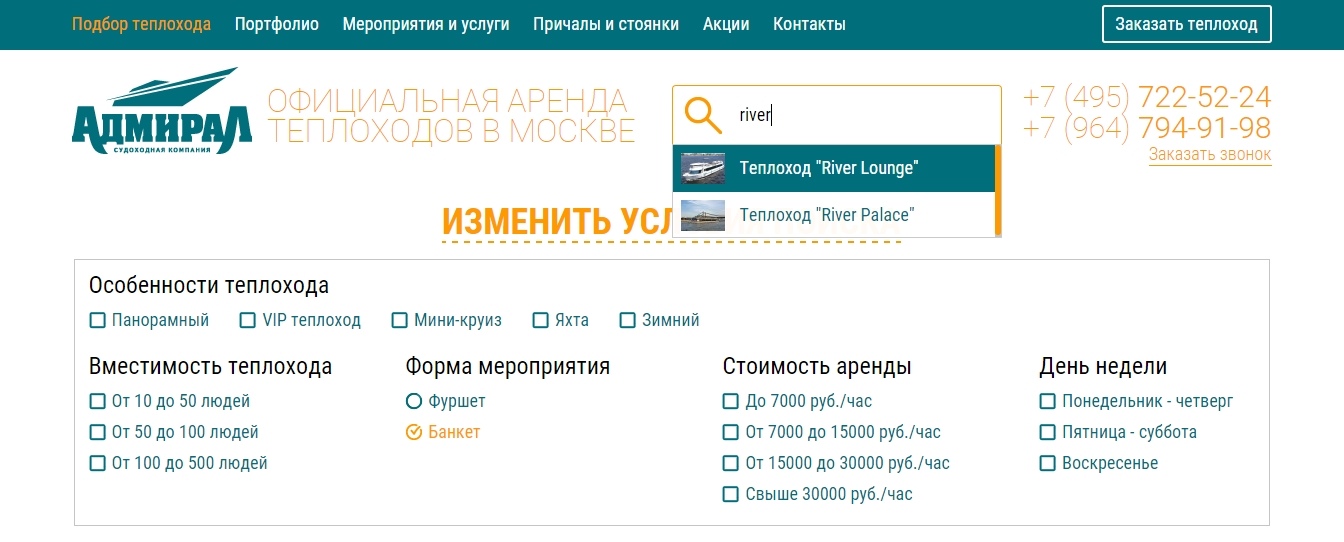Check the Яхта feature option
Viewport: 1344px width, 542px height.
[541, 321]
